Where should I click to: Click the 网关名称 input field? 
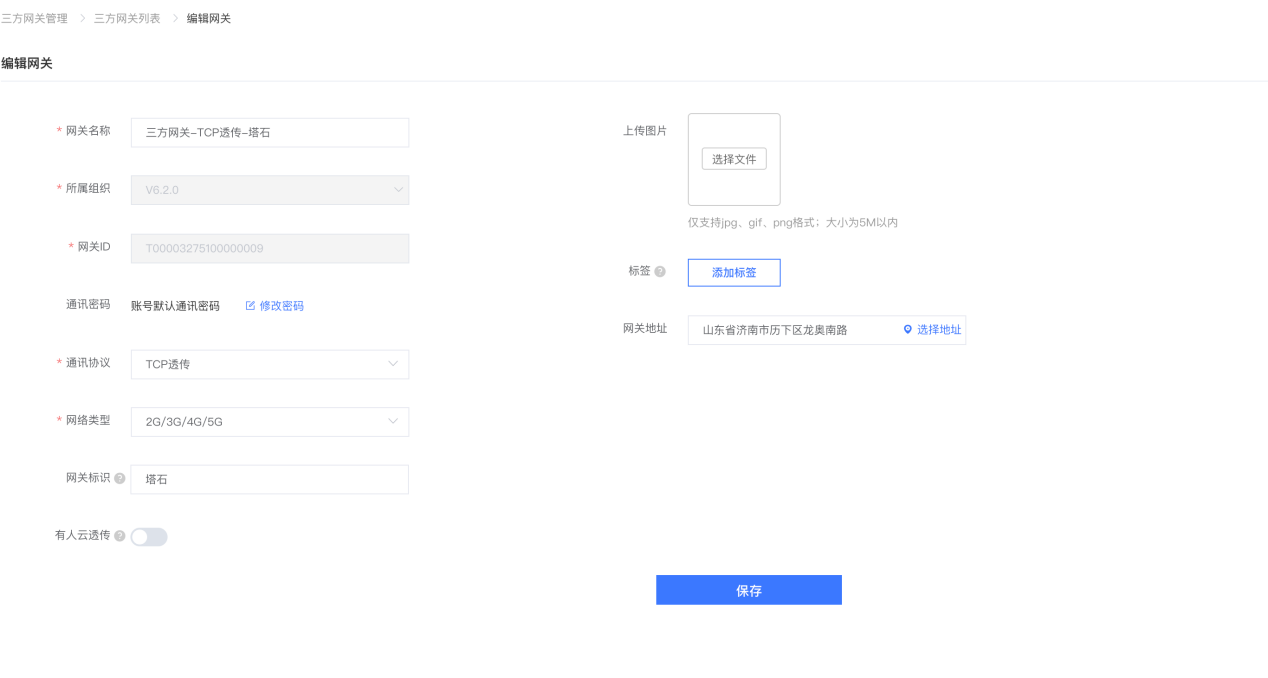click(270, 133)
